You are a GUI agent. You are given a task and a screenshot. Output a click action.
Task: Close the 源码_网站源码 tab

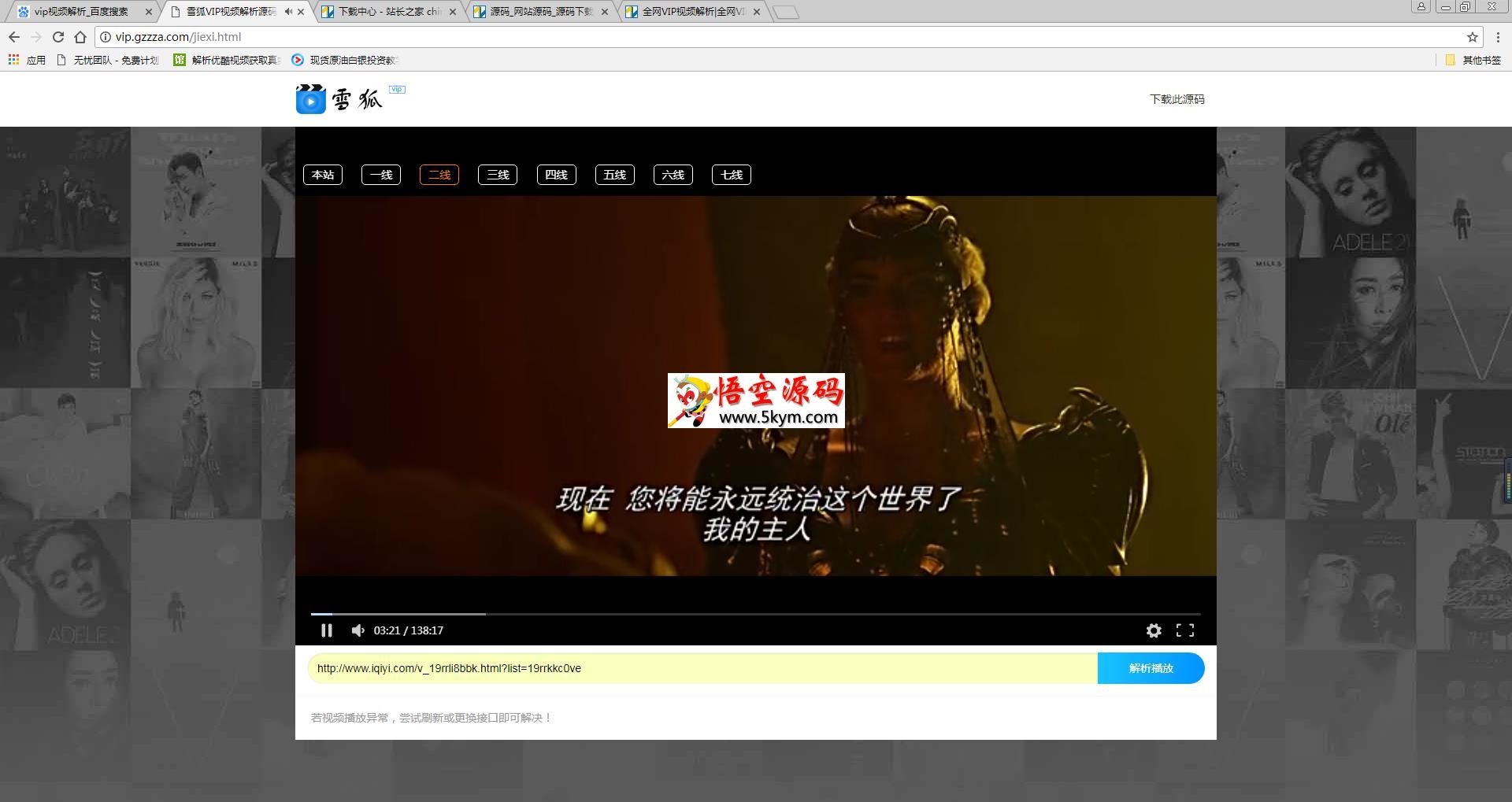(605, 12)
